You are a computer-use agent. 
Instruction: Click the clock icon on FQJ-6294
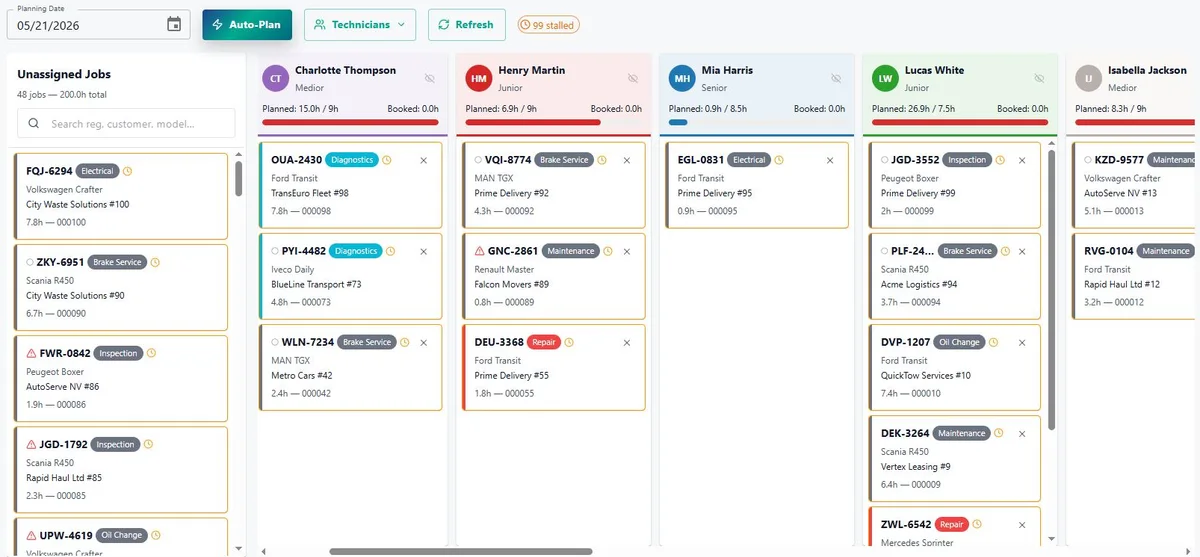click(x=127, y=171)
